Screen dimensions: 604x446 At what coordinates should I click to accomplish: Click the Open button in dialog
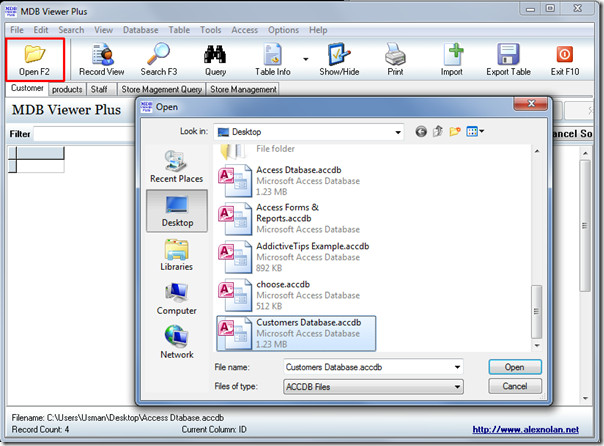515,367
